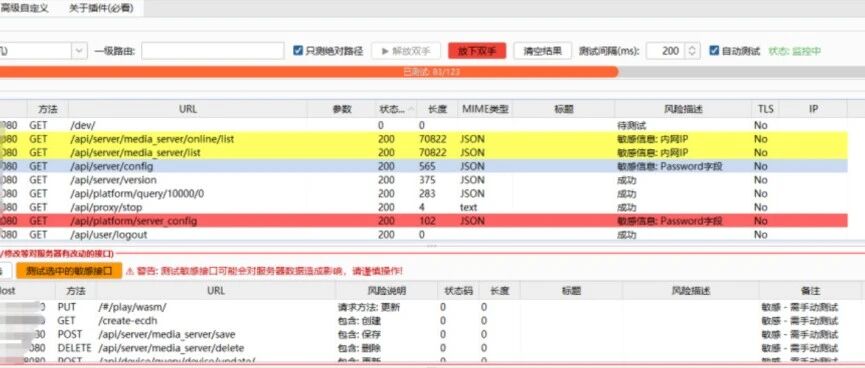
Task: Click the 待测试 risk description cell
Action: coord(631,125)
